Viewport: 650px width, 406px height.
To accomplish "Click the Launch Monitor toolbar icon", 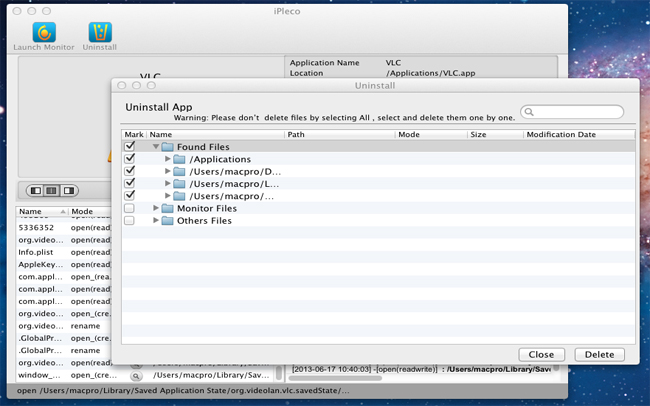I will (44, 32).
